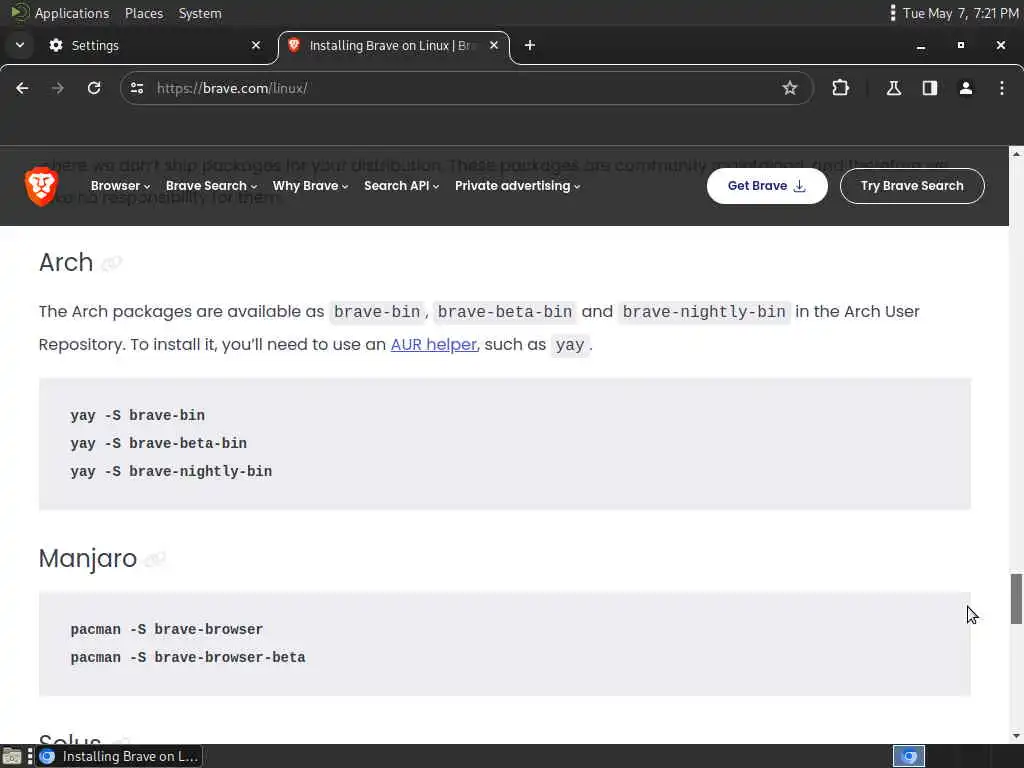Viewport: 1024px width, 768px height.
Task: Select the Installing Brave on Linux tab
Action: 394,46
